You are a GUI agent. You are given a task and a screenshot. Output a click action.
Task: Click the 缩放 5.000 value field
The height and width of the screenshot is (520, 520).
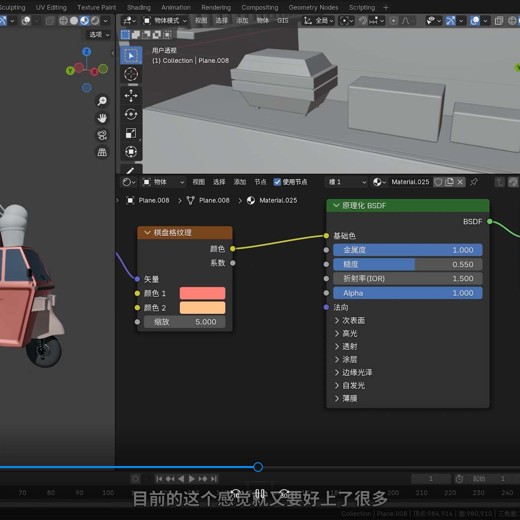coord(185,322)
